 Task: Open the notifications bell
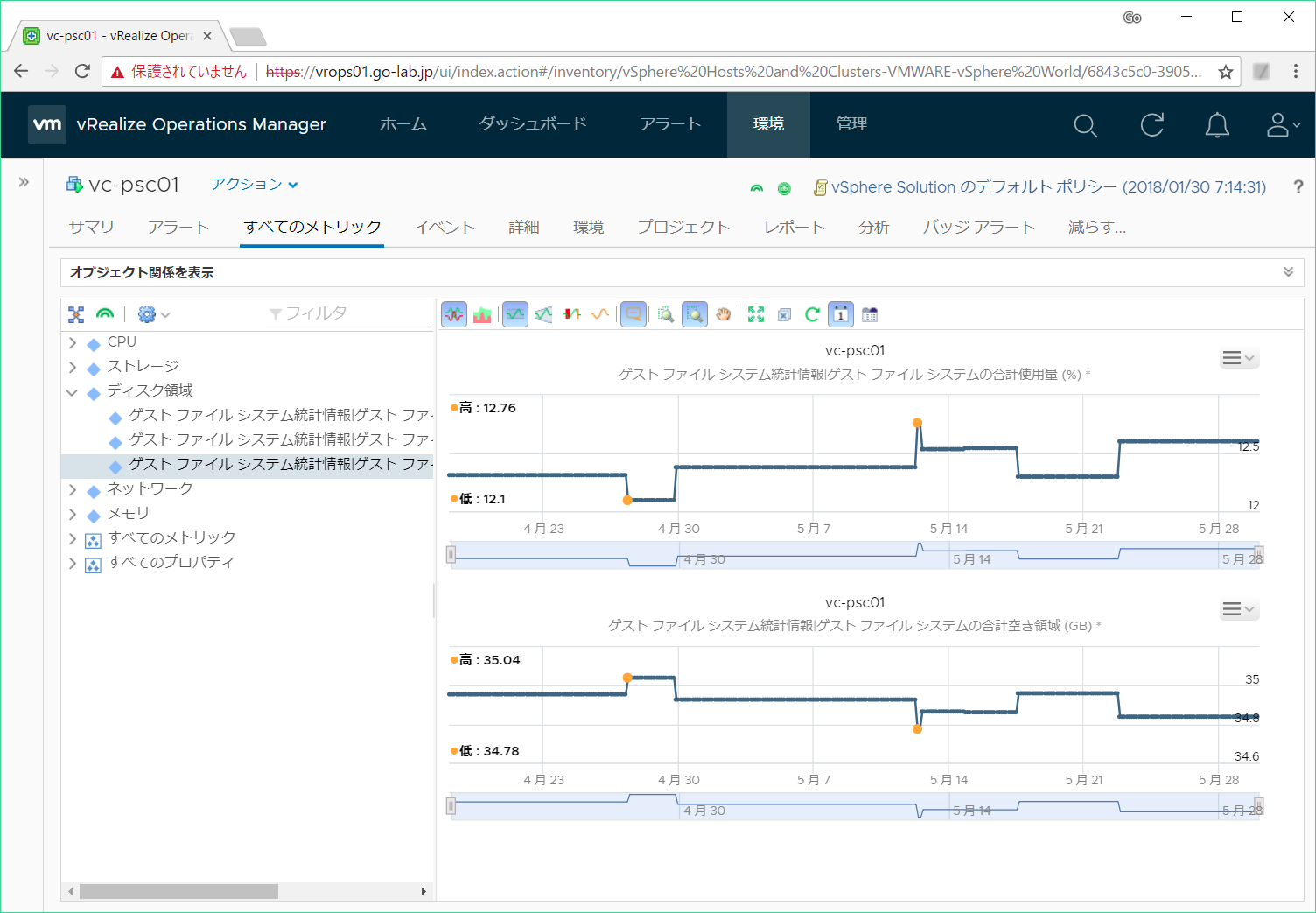[1217, 125]
